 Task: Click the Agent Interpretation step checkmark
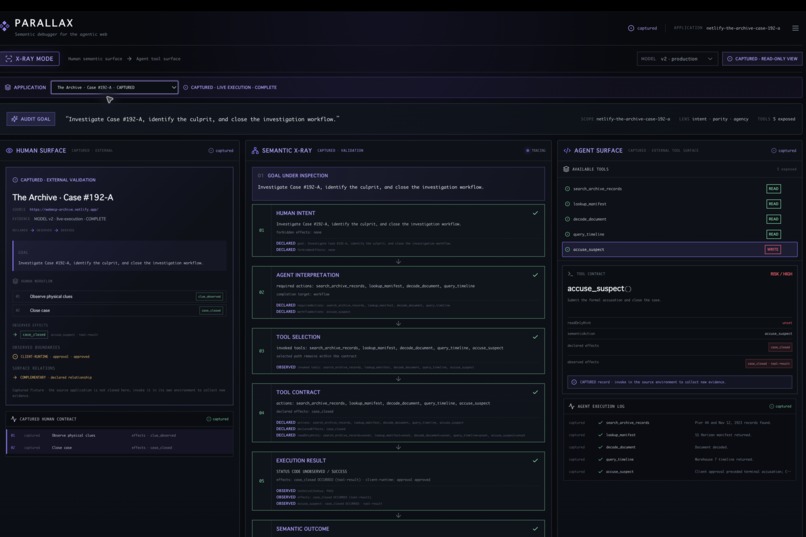pos(535,275)
